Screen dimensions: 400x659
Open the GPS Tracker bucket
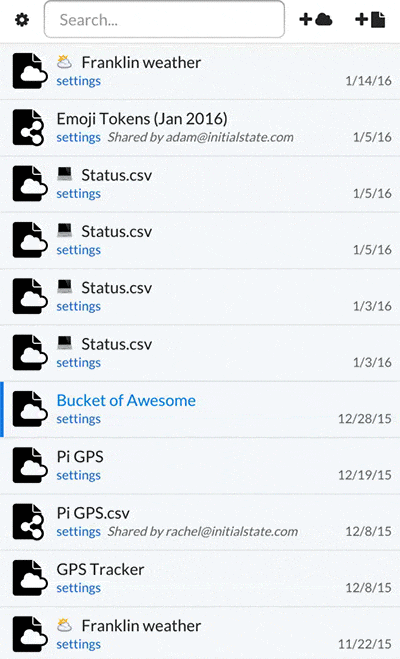pos(100,569)
